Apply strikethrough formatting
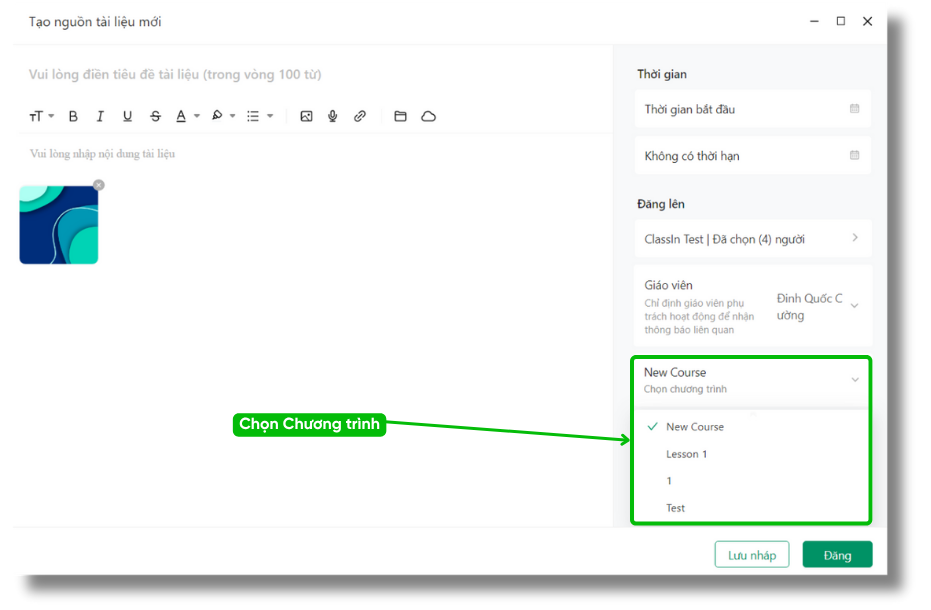The width and height of the screenshot is (931, 610). [155, 116]
